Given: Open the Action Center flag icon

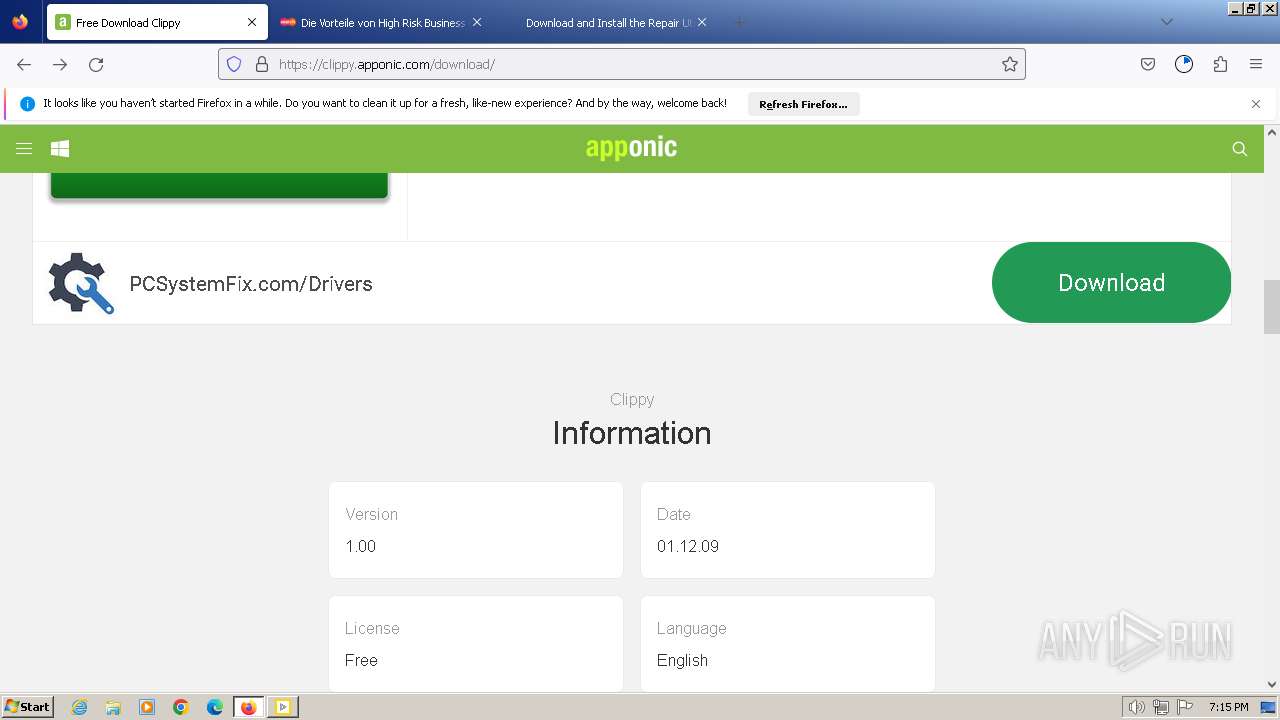Looking at the screenshot, I should coord(1185,707).
